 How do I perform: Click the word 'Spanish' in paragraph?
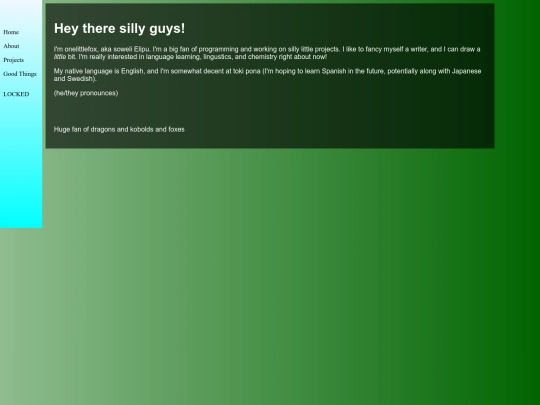pos(334,71)
